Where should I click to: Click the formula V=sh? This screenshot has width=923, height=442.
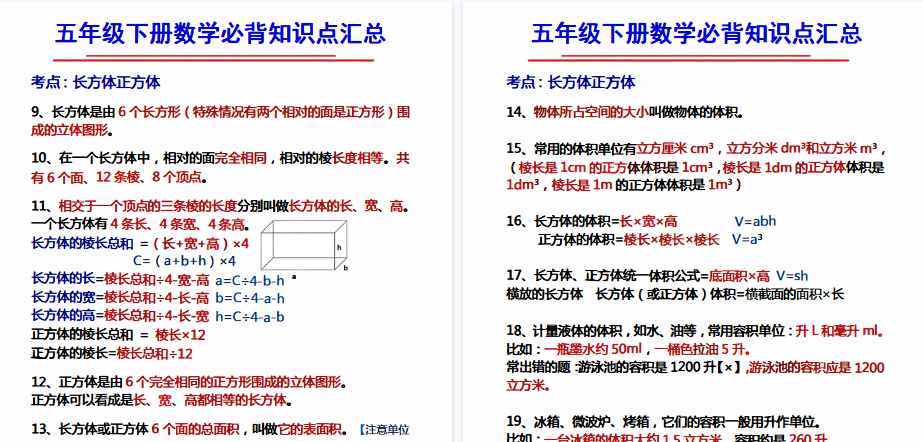tap(792, 275)
